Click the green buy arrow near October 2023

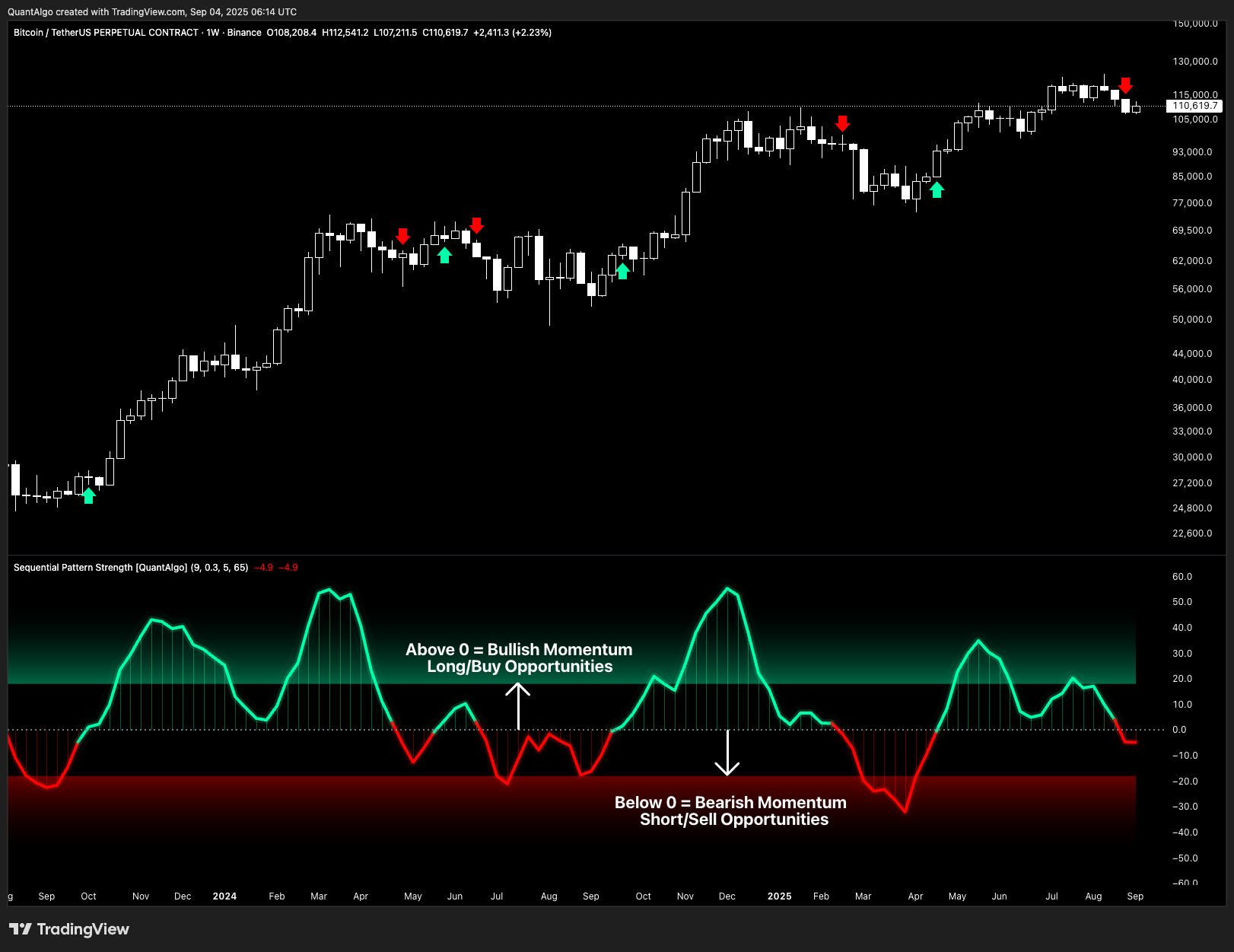coord(89,496)
